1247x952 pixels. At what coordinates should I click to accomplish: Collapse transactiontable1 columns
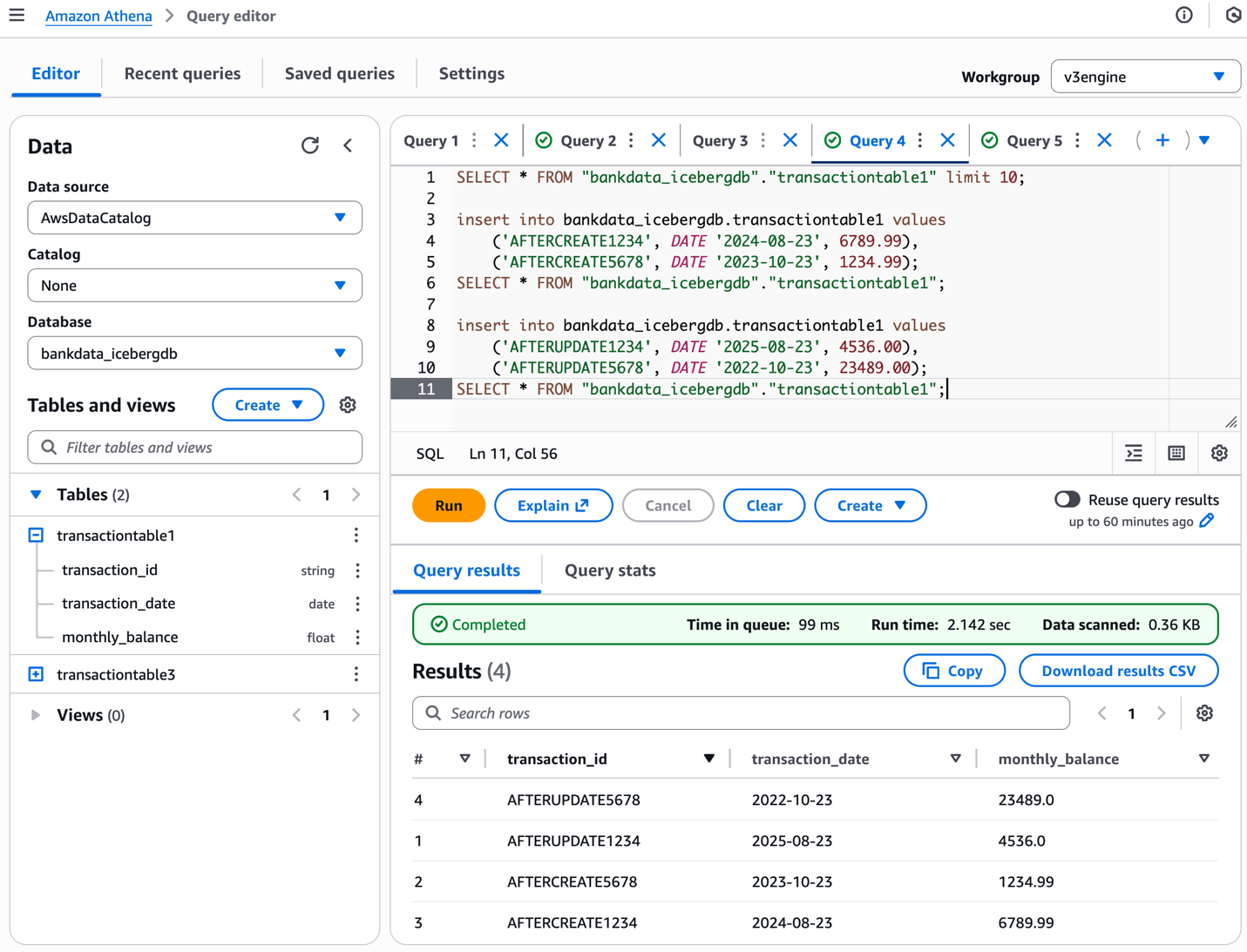[35, 535]
